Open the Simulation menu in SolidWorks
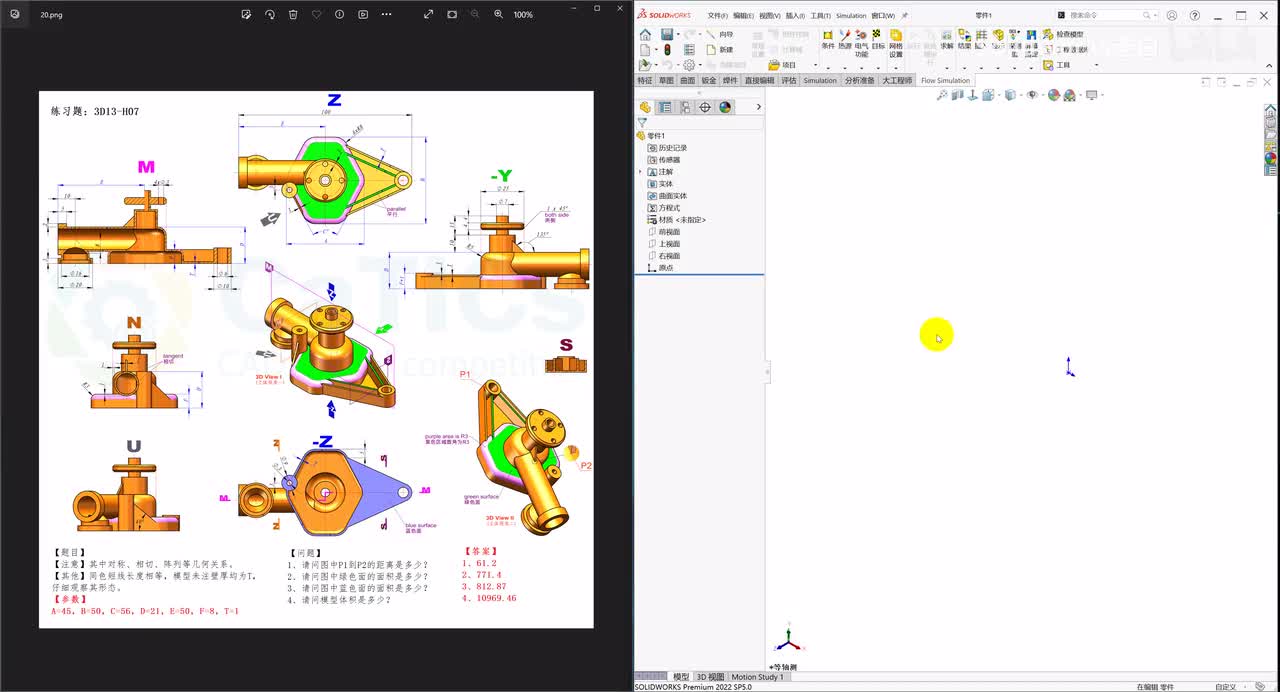Viewport: 1280px width, 692px height. [x=851, y=16]
